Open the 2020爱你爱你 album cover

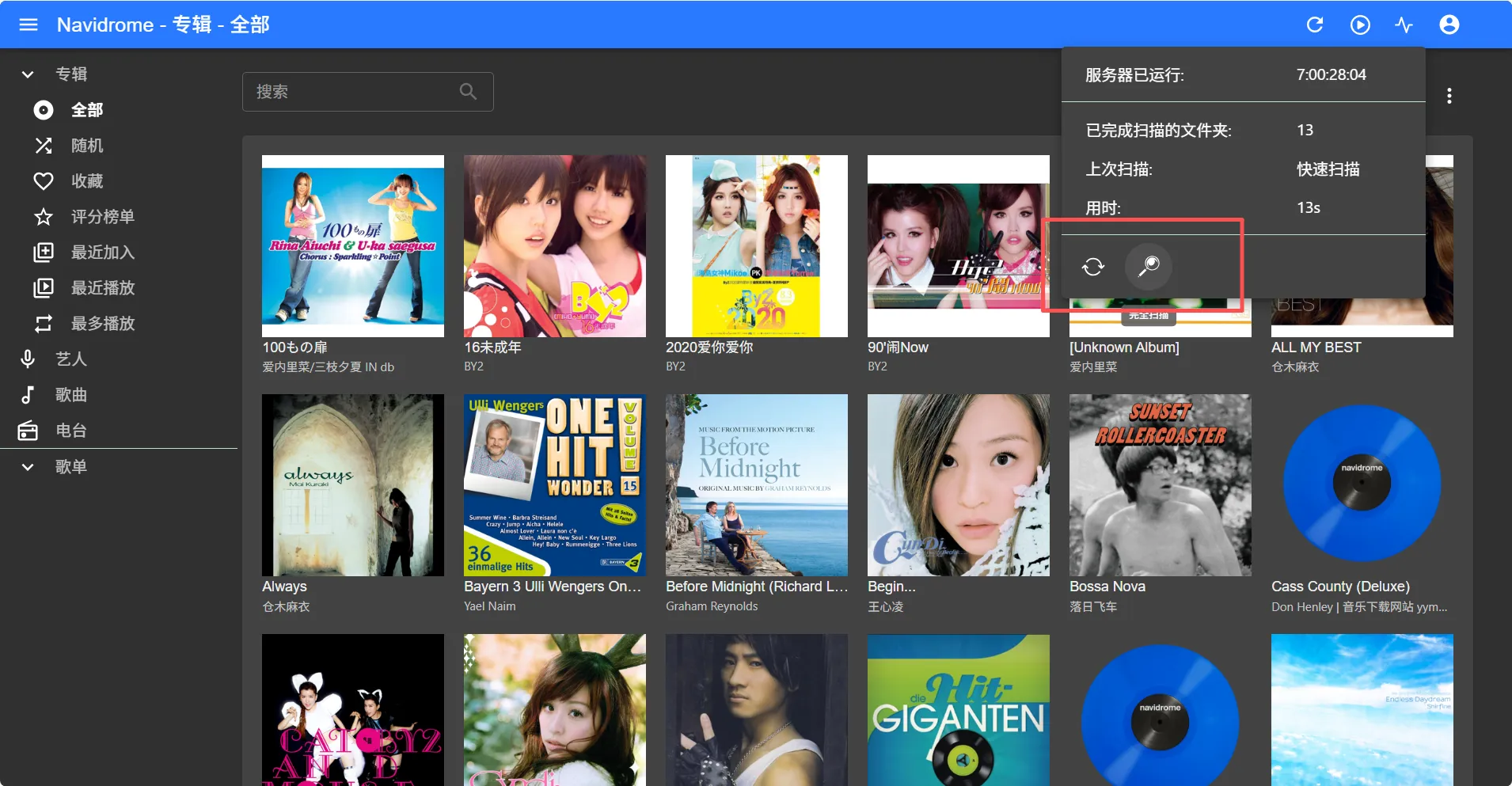(757, 246)
